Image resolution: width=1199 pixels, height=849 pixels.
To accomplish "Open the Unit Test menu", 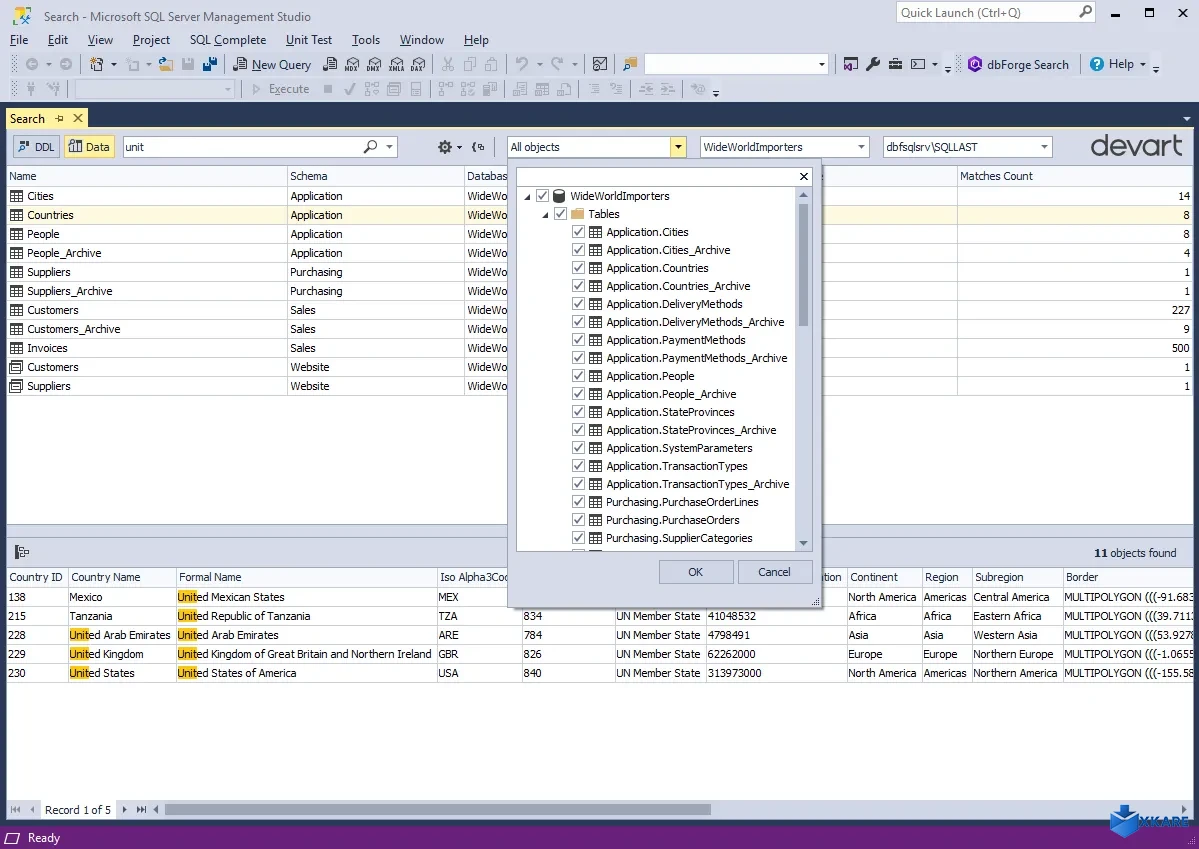I will click(309, 40).
